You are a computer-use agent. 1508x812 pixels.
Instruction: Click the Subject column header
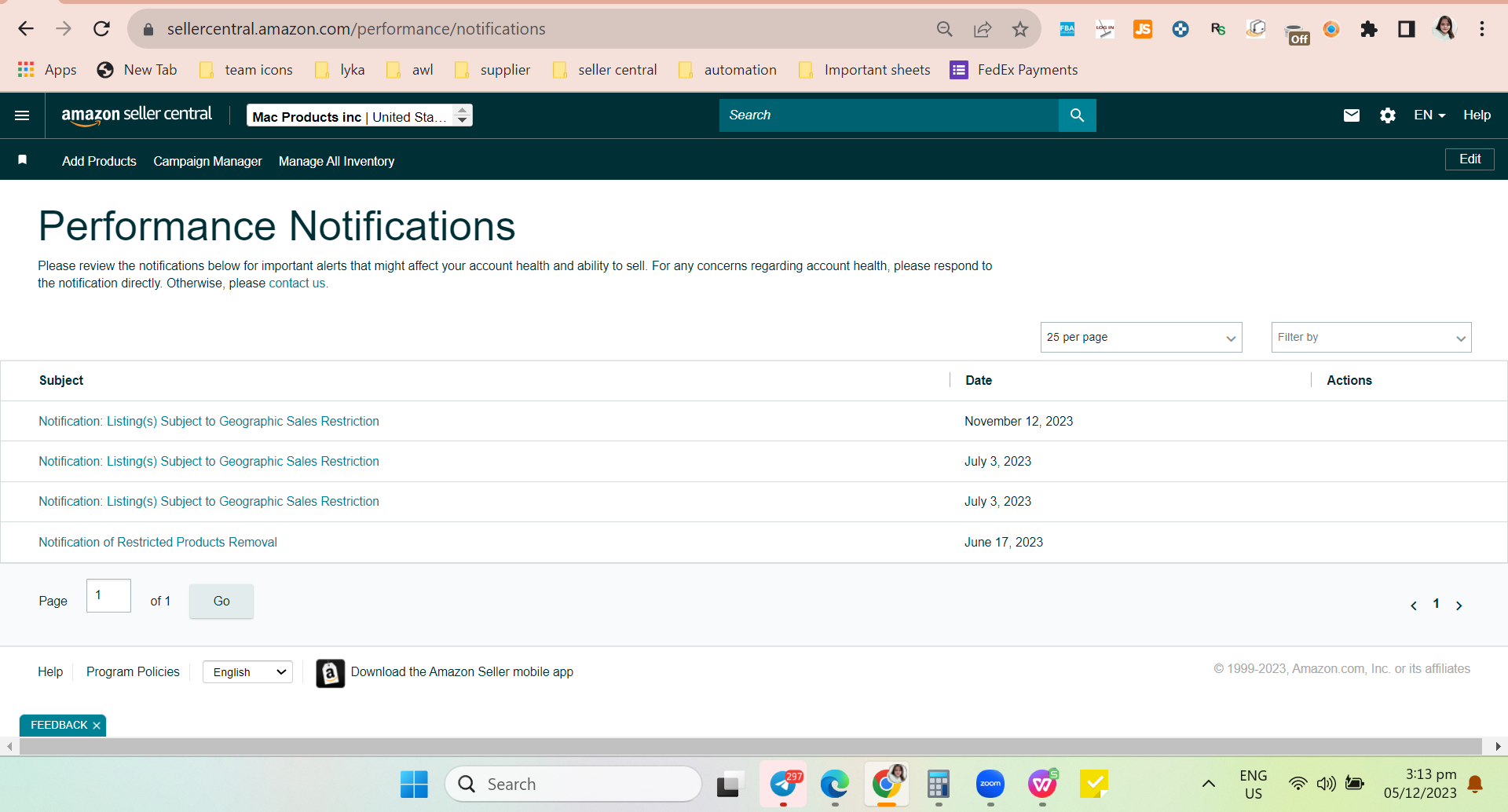pyautogui.click(x=61, y=380)
